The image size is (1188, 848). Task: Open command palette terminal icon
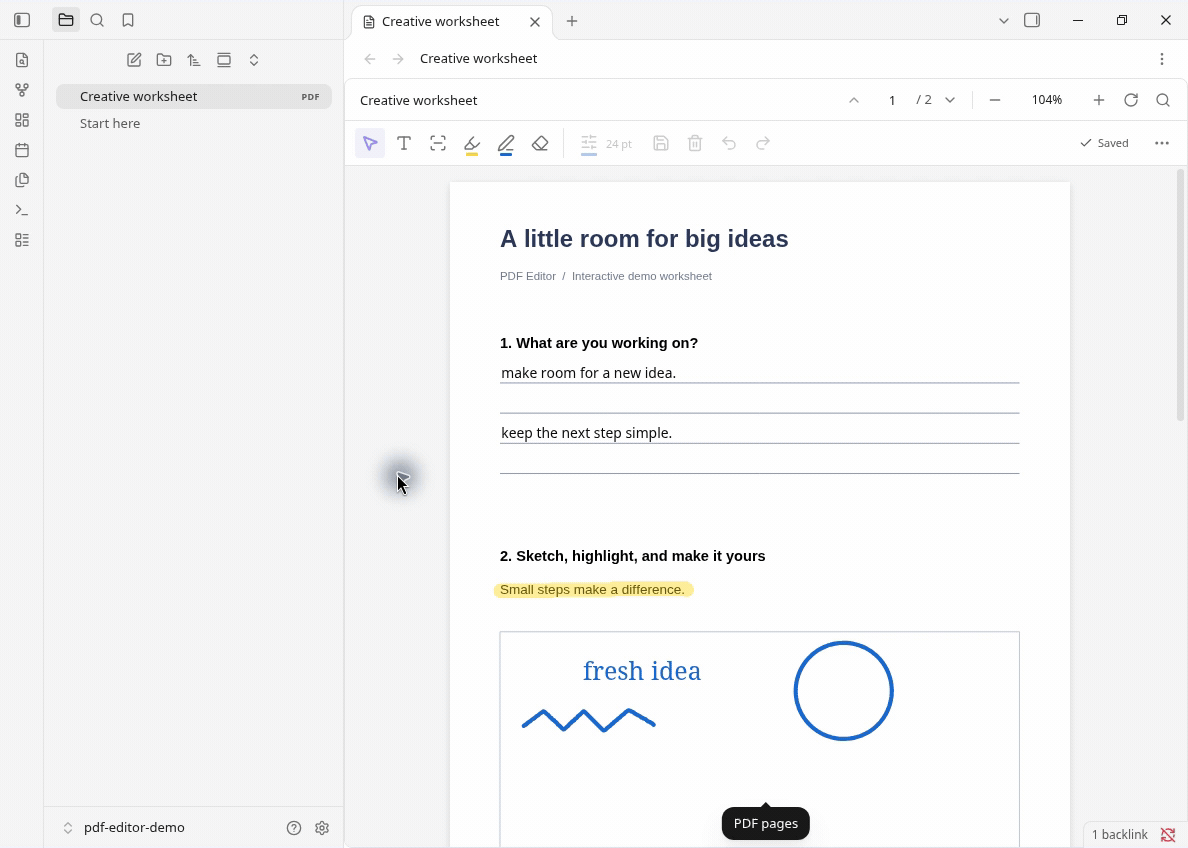pos(22,210)
